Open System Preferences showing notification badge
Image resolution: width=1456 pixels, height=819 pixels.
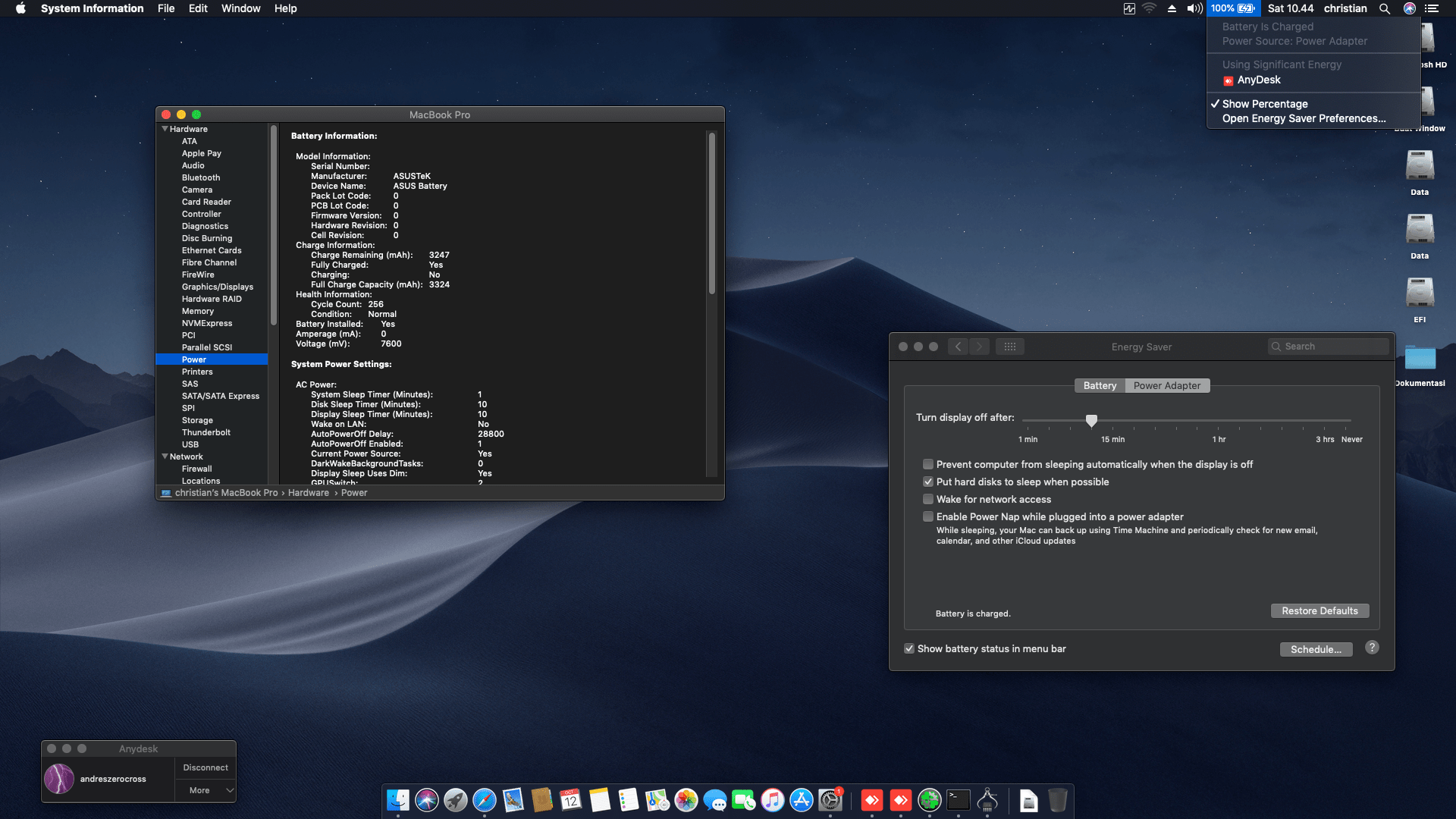tap(830, 802)
